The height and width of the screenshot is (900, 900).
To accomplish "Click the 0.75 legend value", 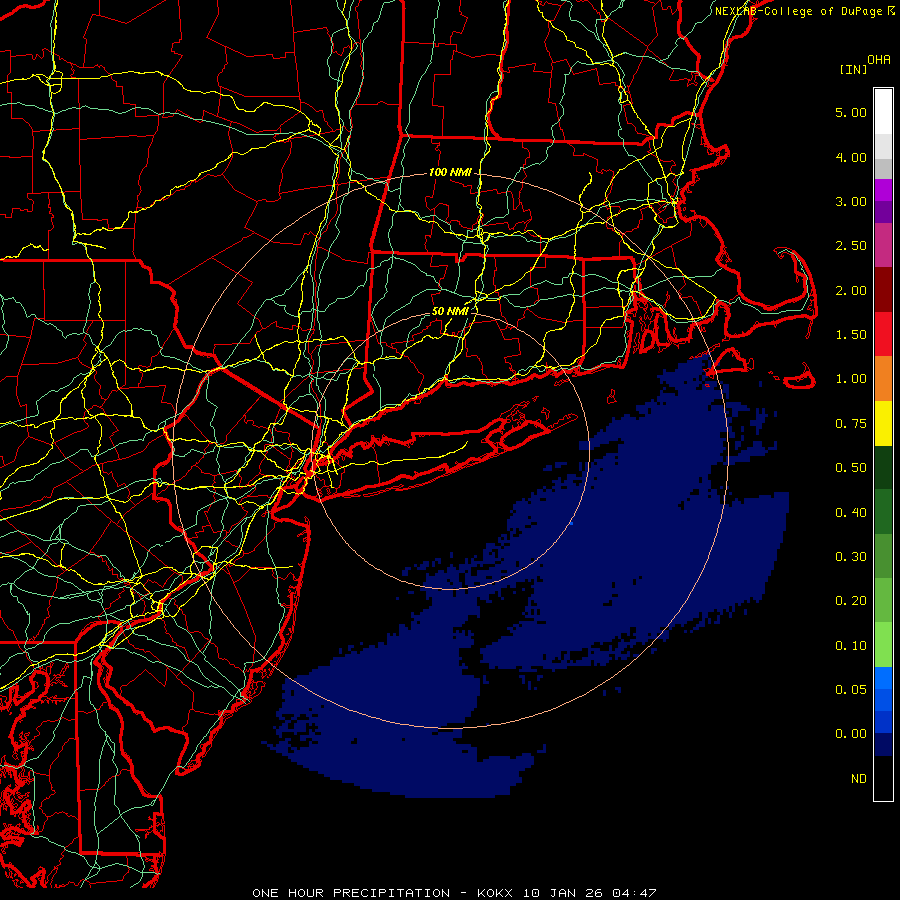I will point(851,424).
